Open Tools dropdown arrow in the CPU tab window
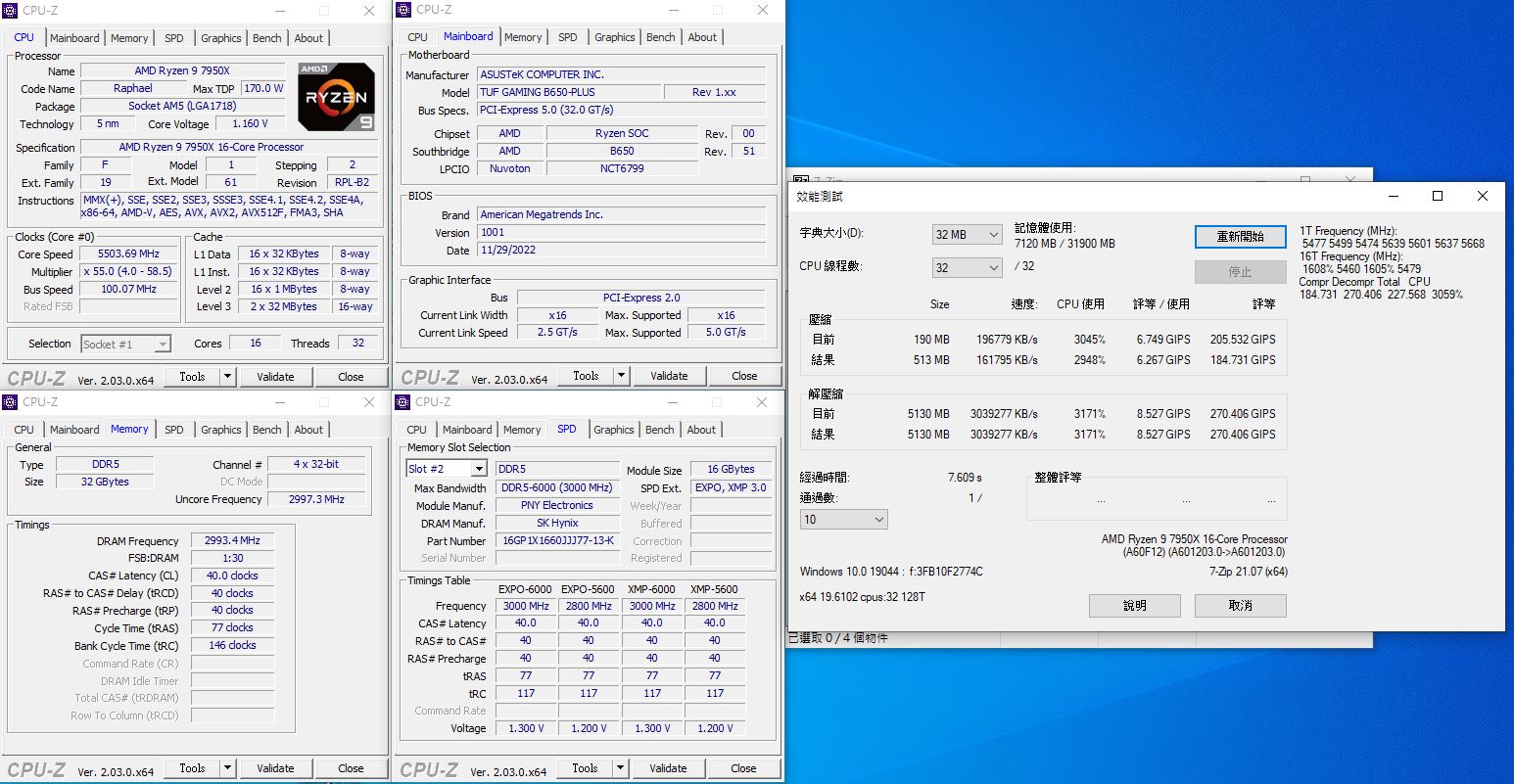Viewport: 1514px width, 784px height. [228, 377]
